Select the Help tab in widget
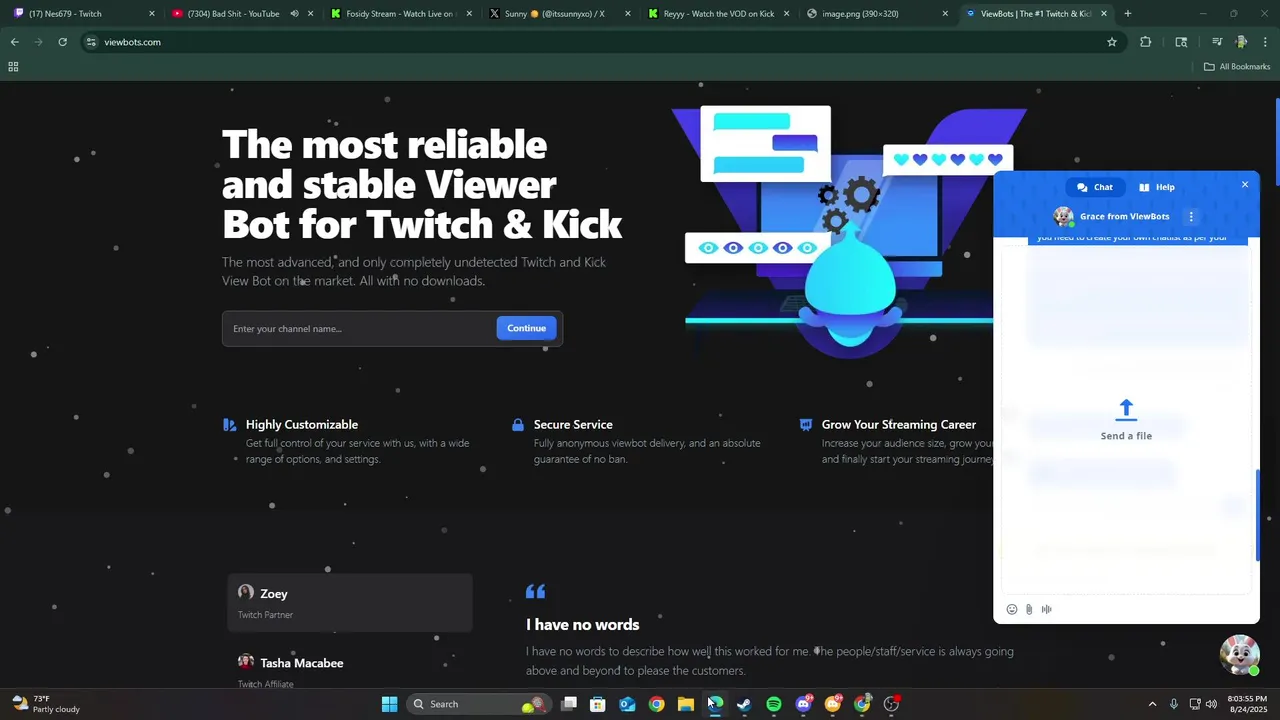This screenshot has width=1280, height=720. [1157, 187]
